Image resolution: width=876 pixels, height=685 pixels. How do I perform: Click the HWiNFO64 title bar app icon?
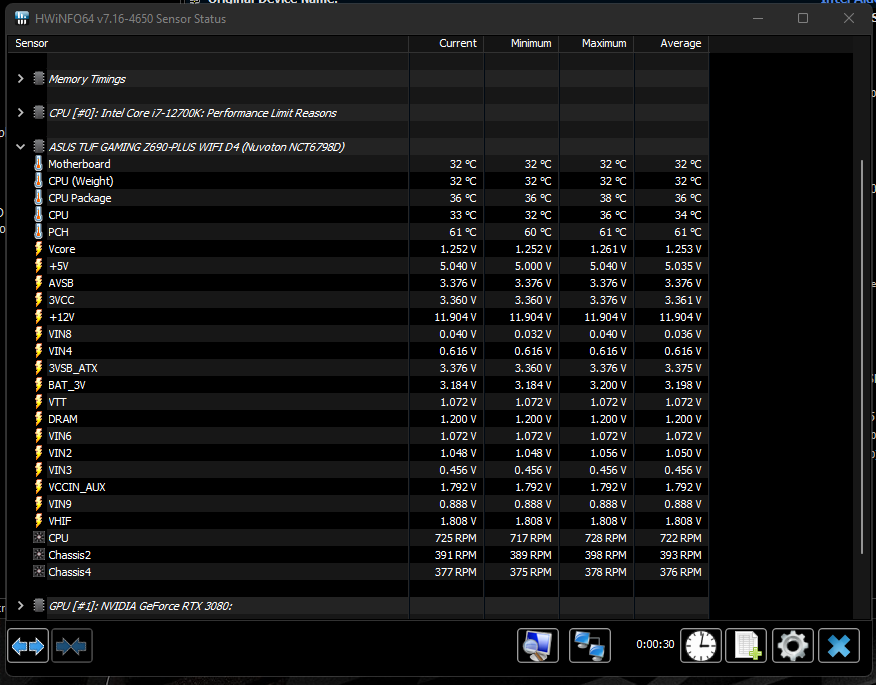(22, 18)
